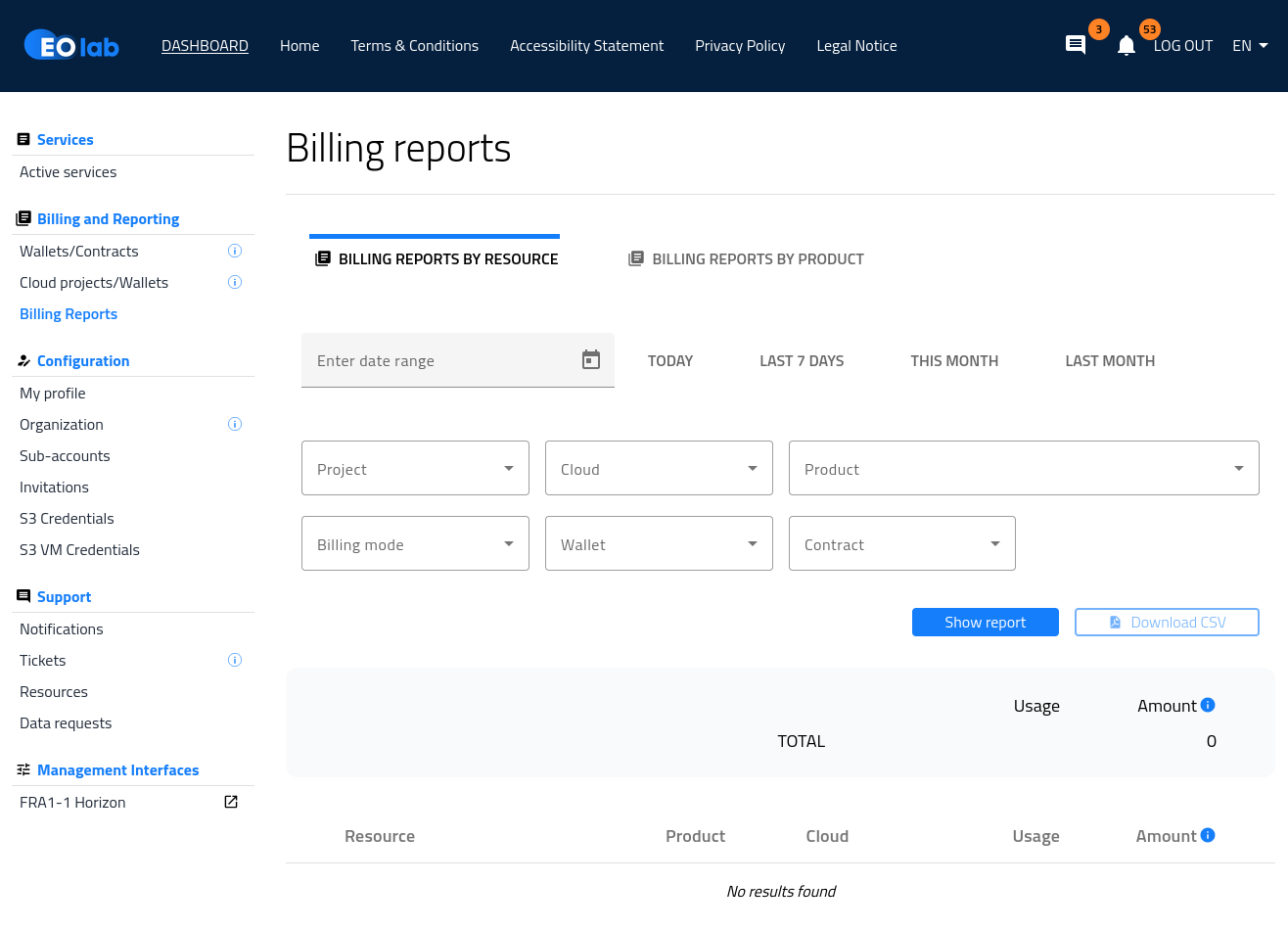1288x930 pixels.
Task: Click info icon beside Tickets
Action: click(x=235, y=660)
